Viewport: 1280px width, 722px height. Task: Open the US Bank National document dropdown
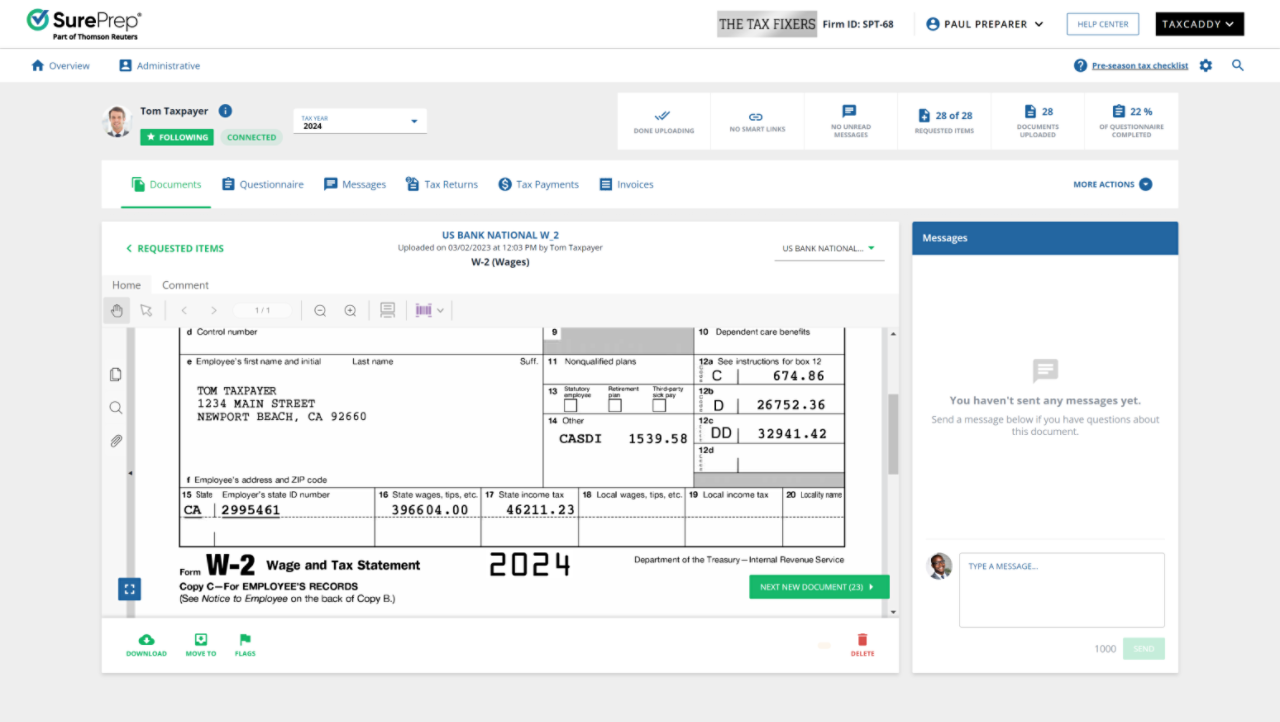(828, 249)
